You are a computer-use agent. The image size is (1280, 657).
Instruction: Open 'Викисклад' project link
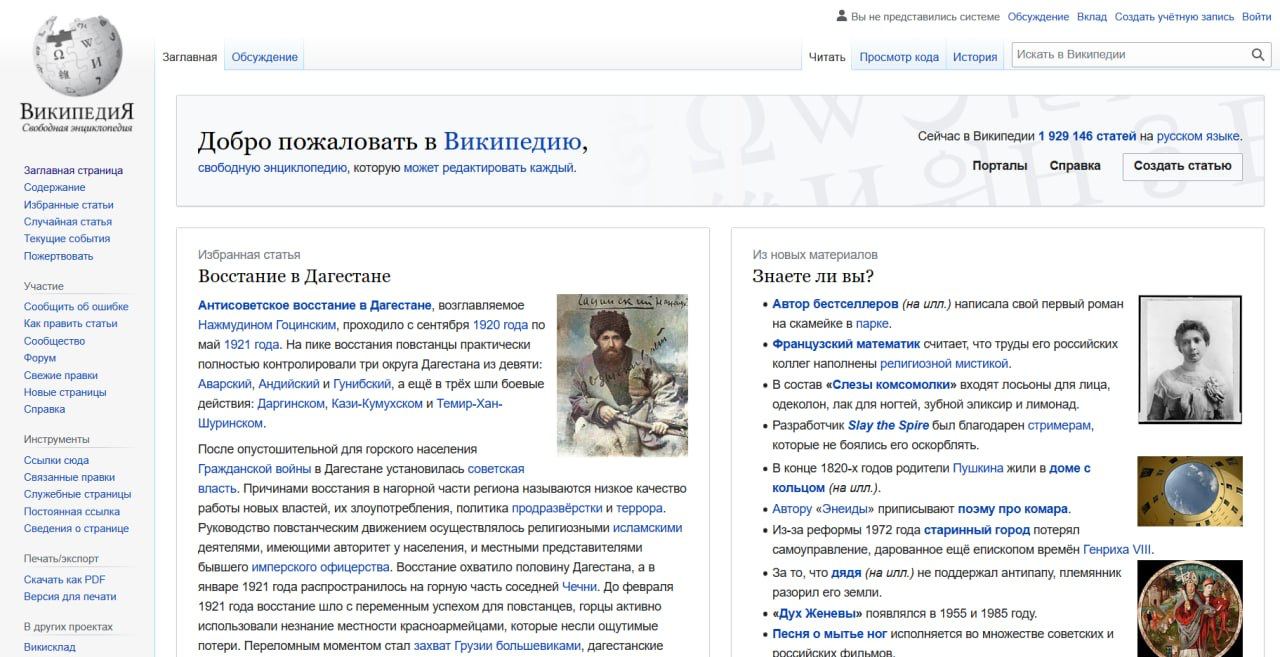[50, 647]
